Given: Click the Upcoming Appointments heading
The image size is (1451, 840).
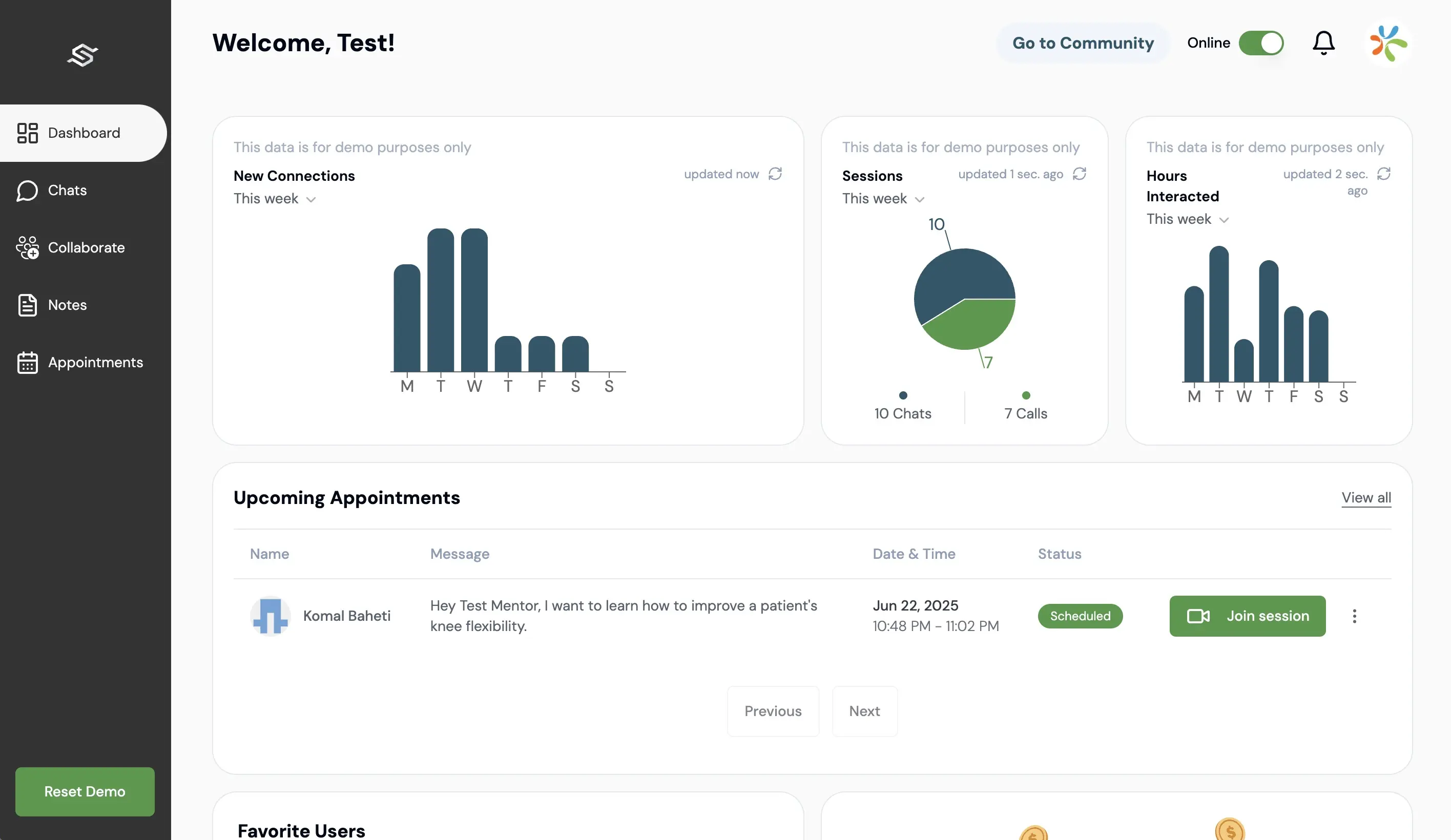Looking at the screenshot, I should [x=347, y=498].
